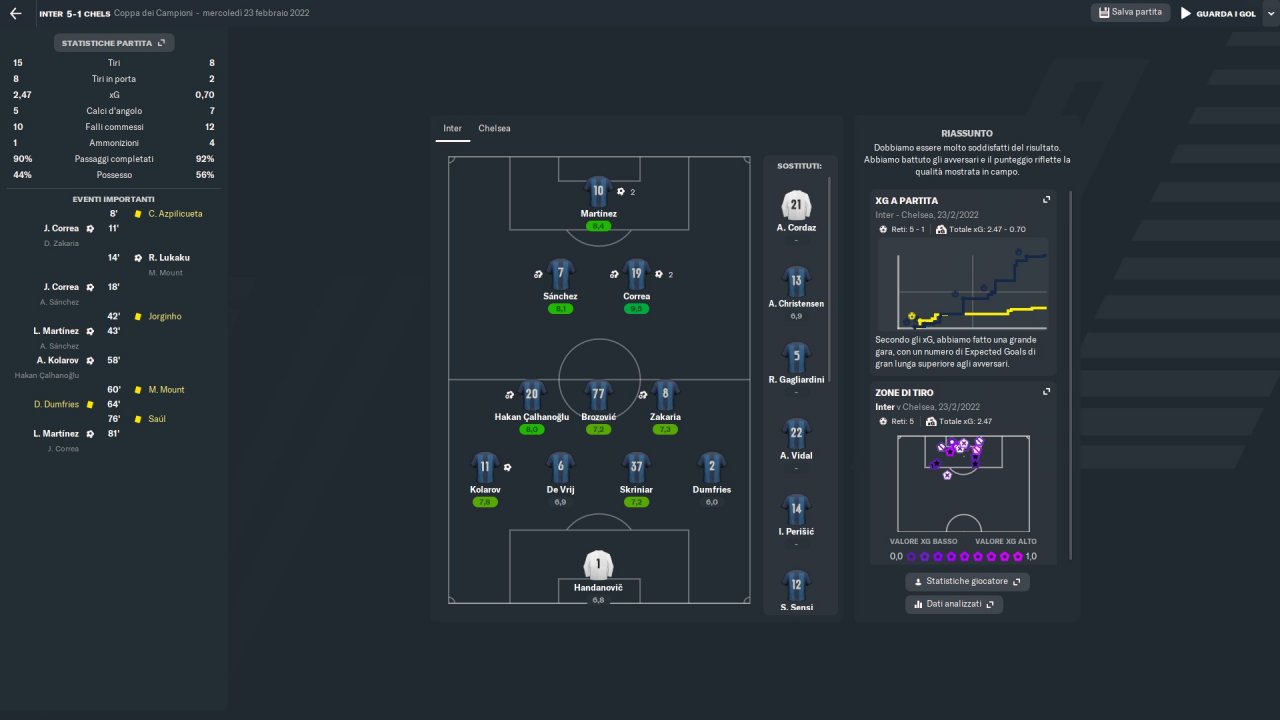Expand the XG A PARTITA panel
This screenshot has width=1280, height=720.
pyautogui.click(x=1047, y=200)
